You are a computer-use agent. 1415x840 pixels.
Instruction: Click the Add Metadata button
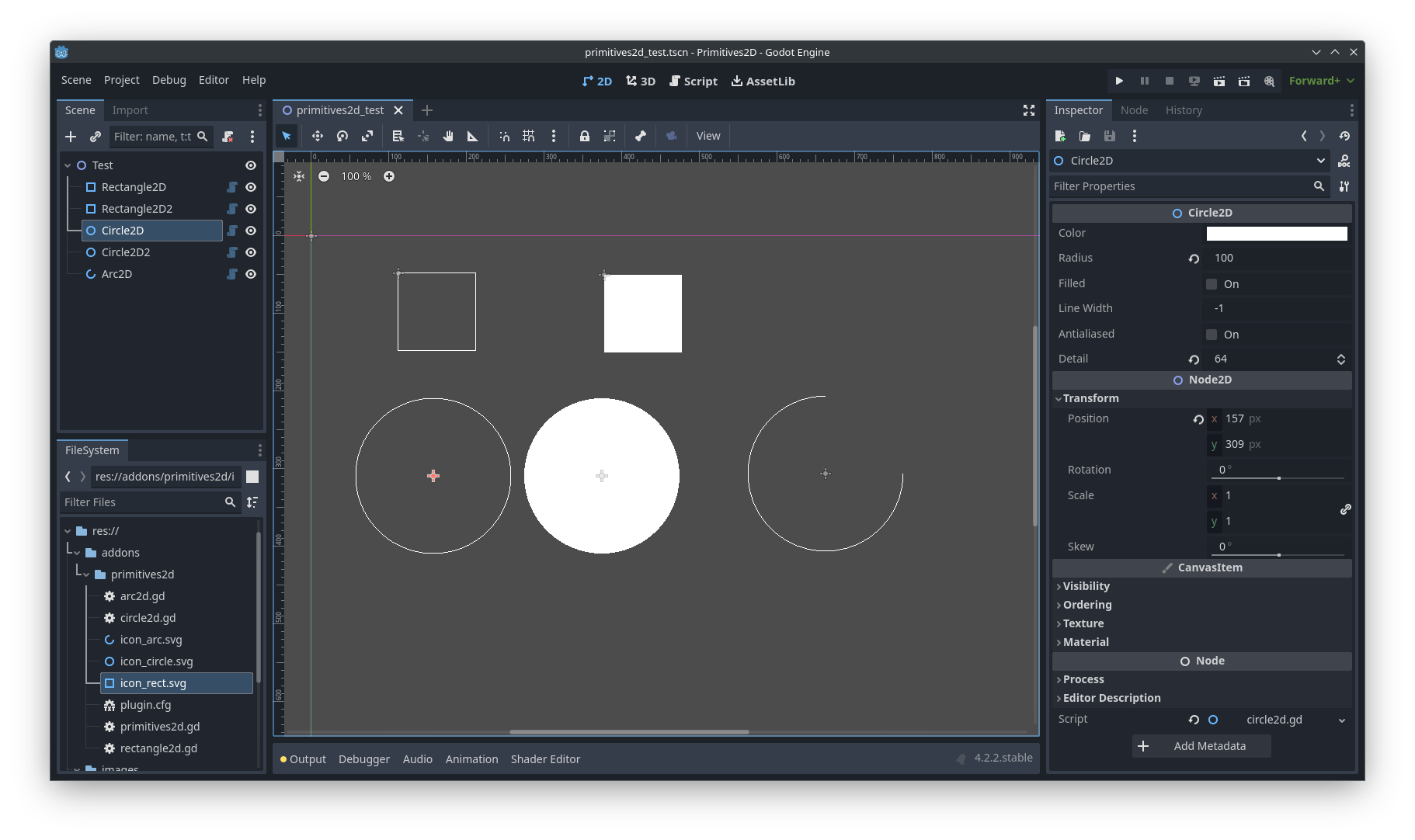coord(1201,746)
